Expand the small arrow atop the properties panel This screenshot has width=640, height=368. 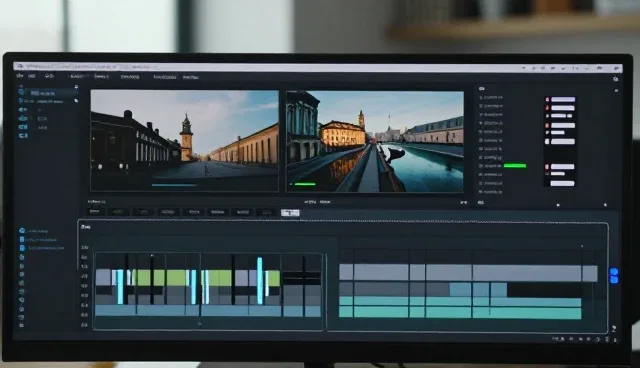pos(616,91)
